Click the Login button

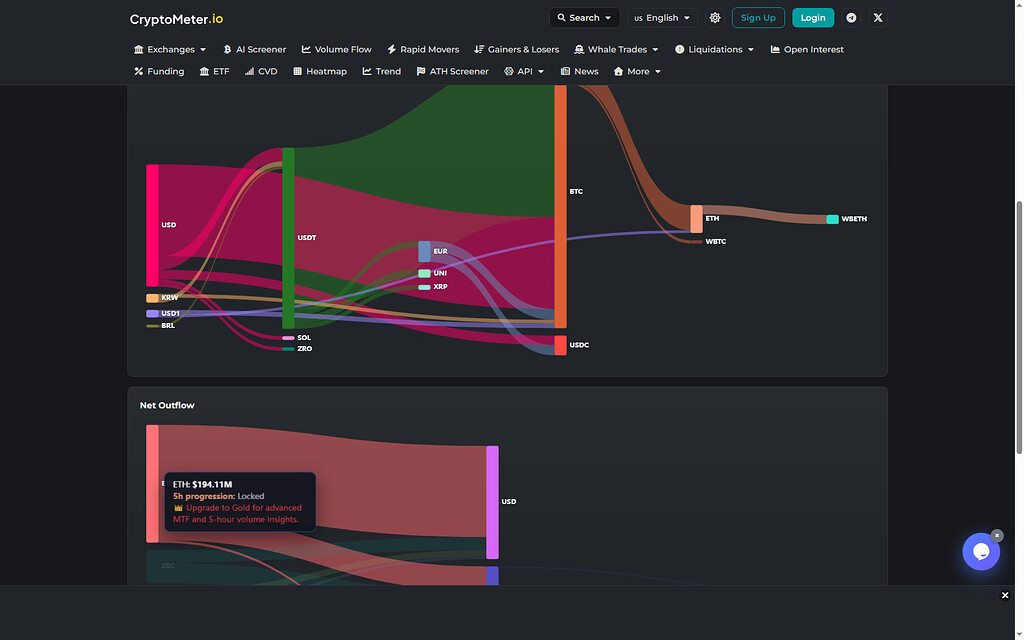813,18
